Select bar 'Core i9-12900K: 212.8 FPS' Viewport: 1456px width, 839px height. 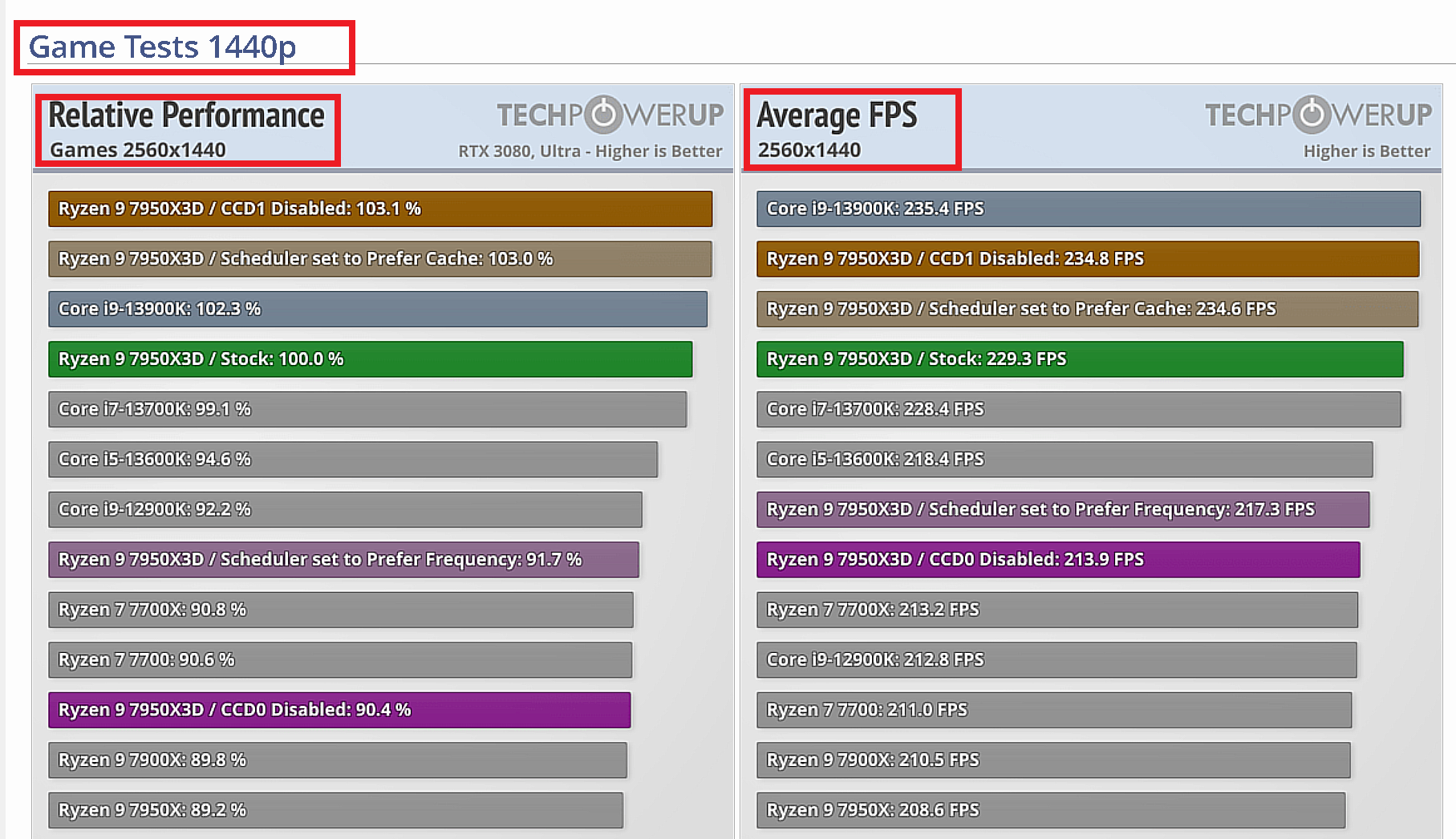1057,660
